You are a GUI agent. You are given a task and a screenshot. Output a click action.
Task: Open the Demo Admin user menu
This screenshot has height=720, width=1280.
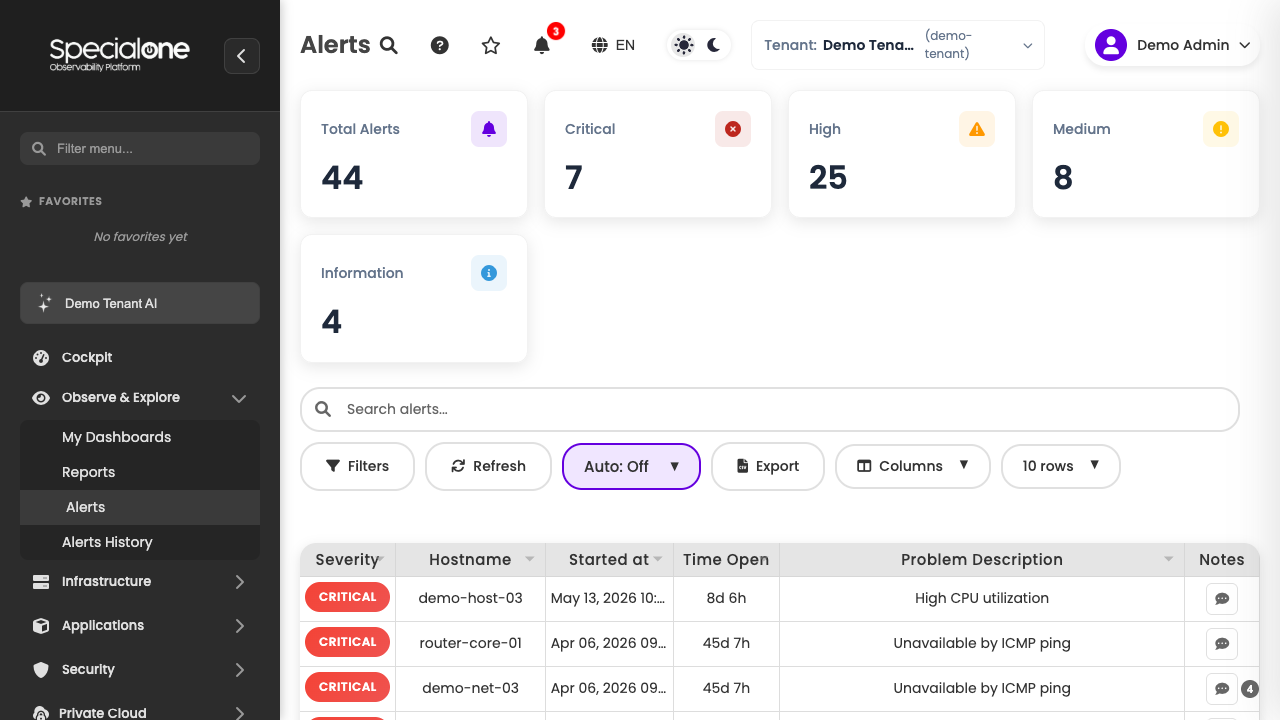pyautogui.click(x=1172, y=45)
